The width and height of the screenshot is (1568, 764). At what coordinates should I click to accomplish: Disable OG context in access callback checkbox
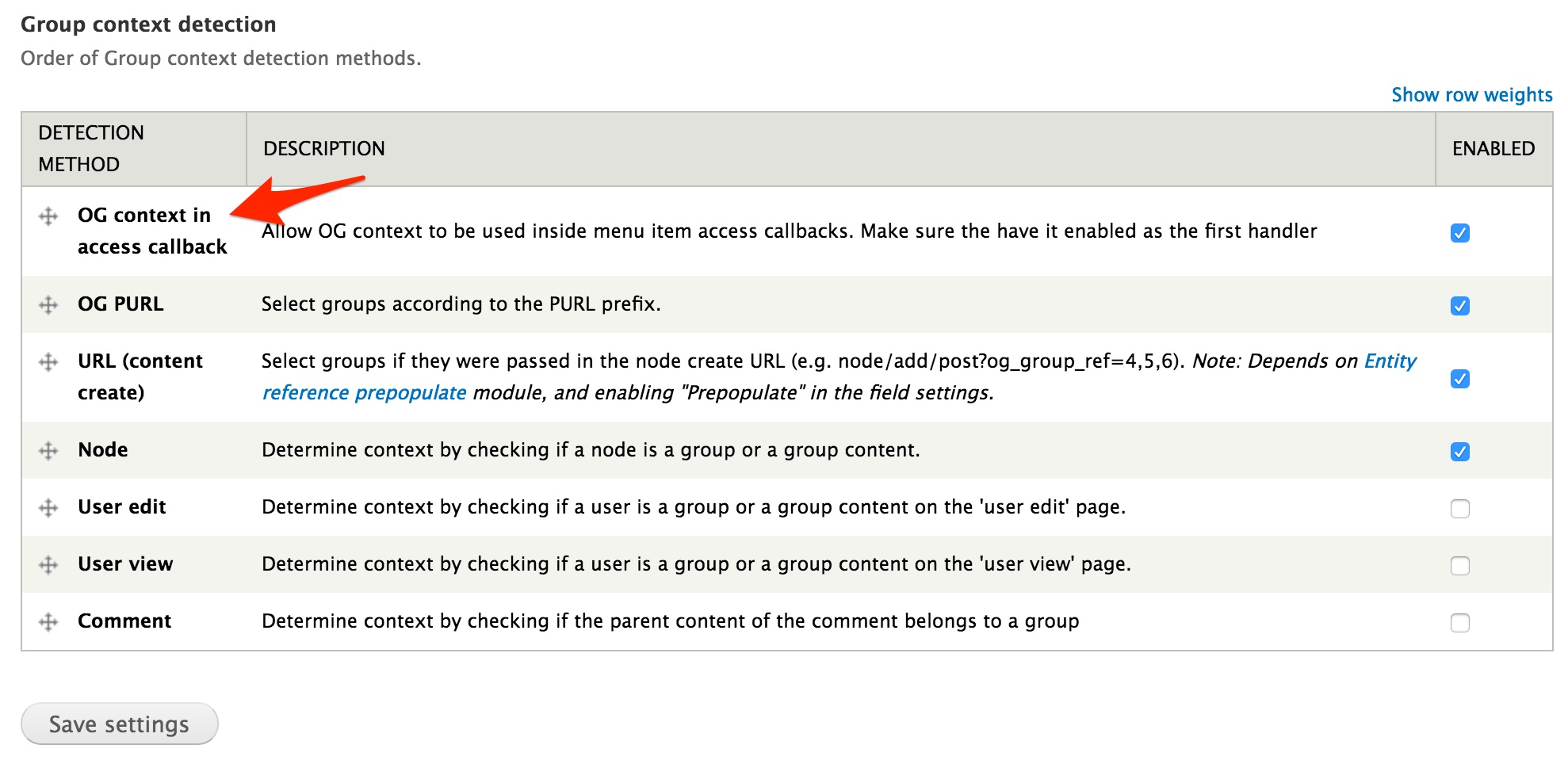click(1459, 233)
